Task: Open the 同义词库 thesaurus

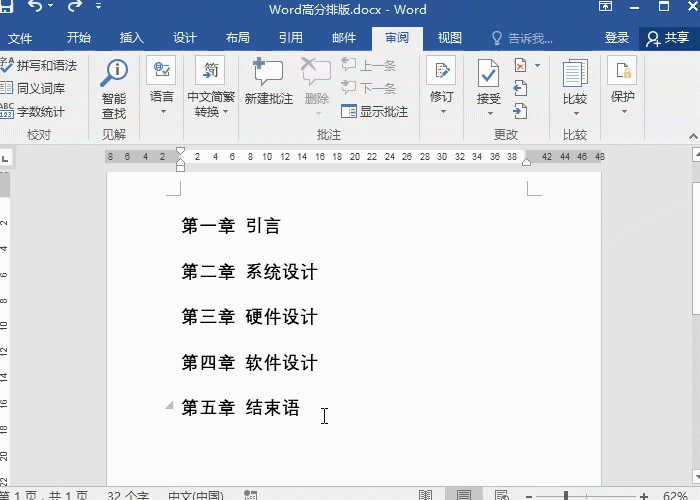Action: [x=33, y=88]
